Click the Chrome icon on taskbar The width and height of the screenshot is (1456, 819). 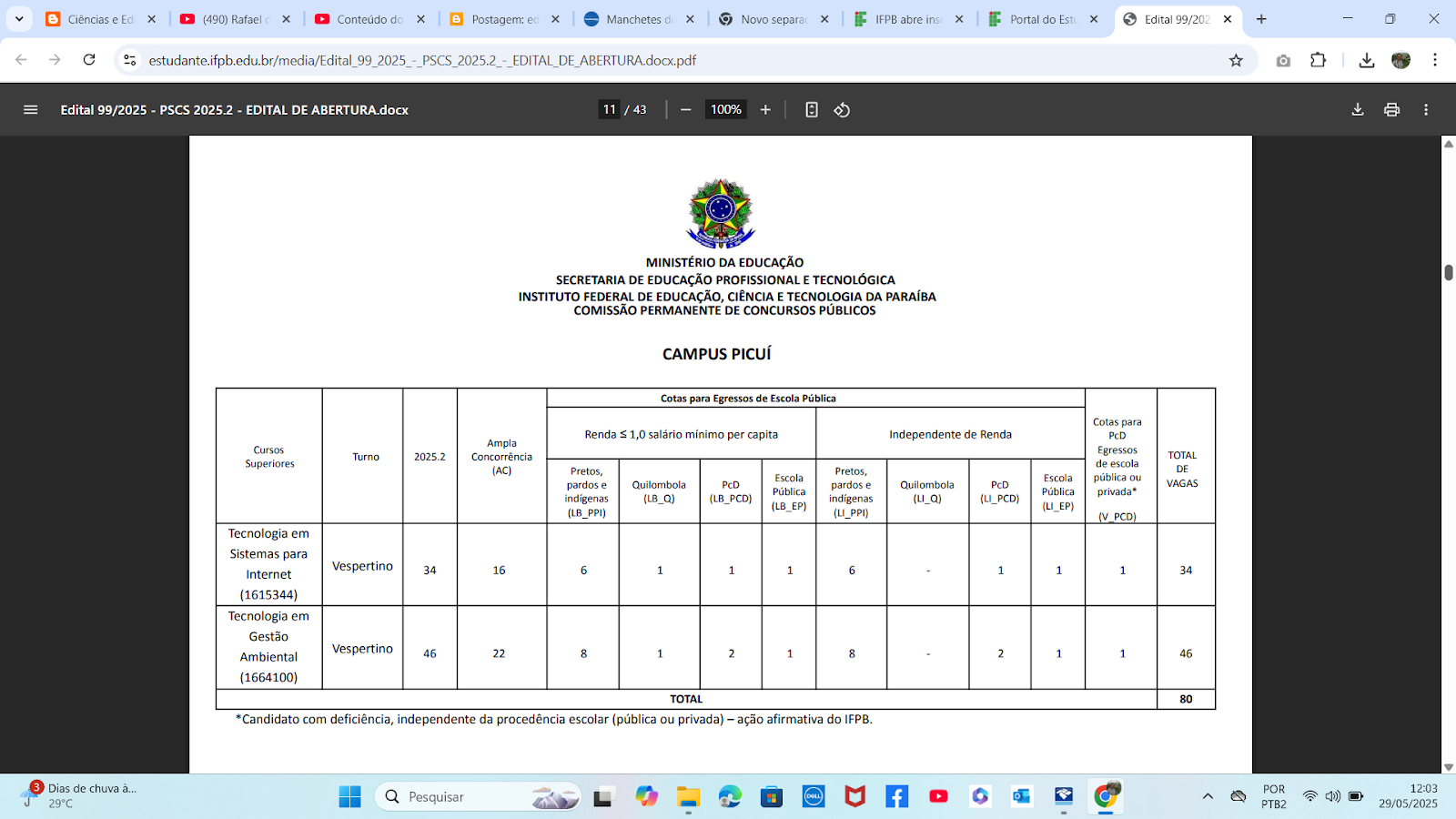pos(1106,797)
